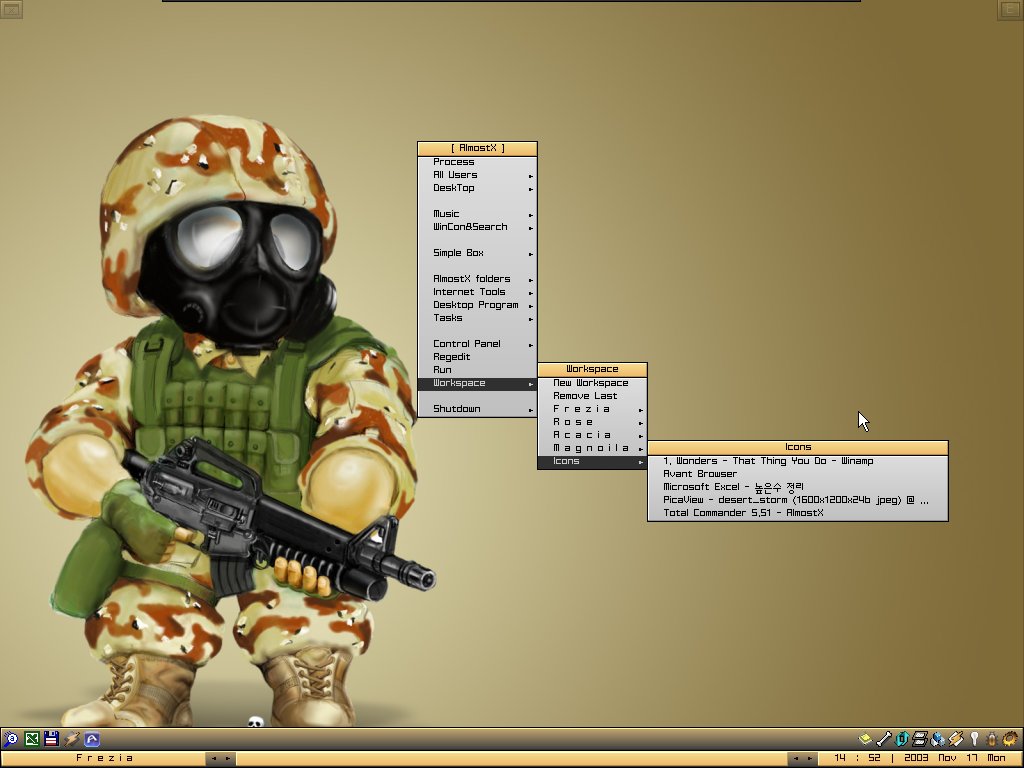Click the top-left corner desktop button

11,8
